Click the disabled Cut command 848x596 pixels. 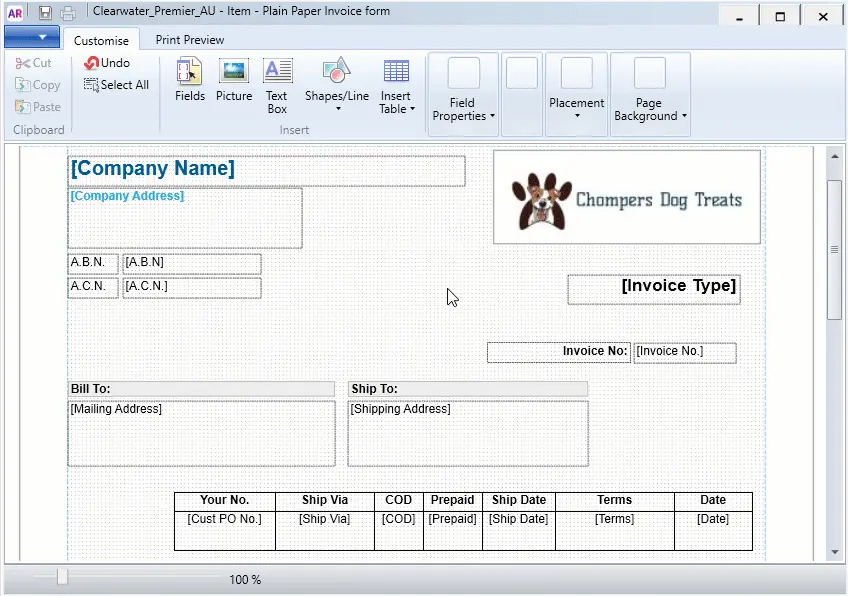(x=33, y=63)
